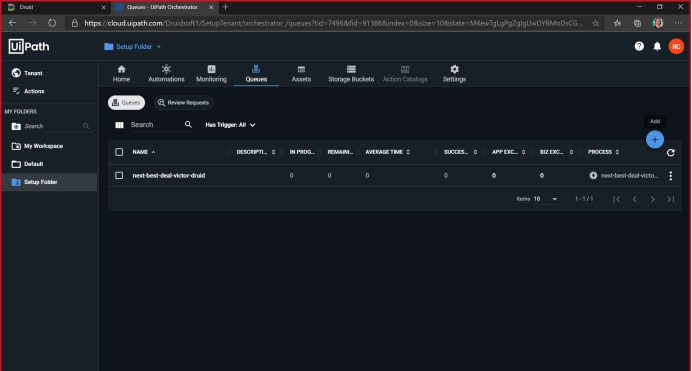Sort by PROCESS column header

pos(603,152)
